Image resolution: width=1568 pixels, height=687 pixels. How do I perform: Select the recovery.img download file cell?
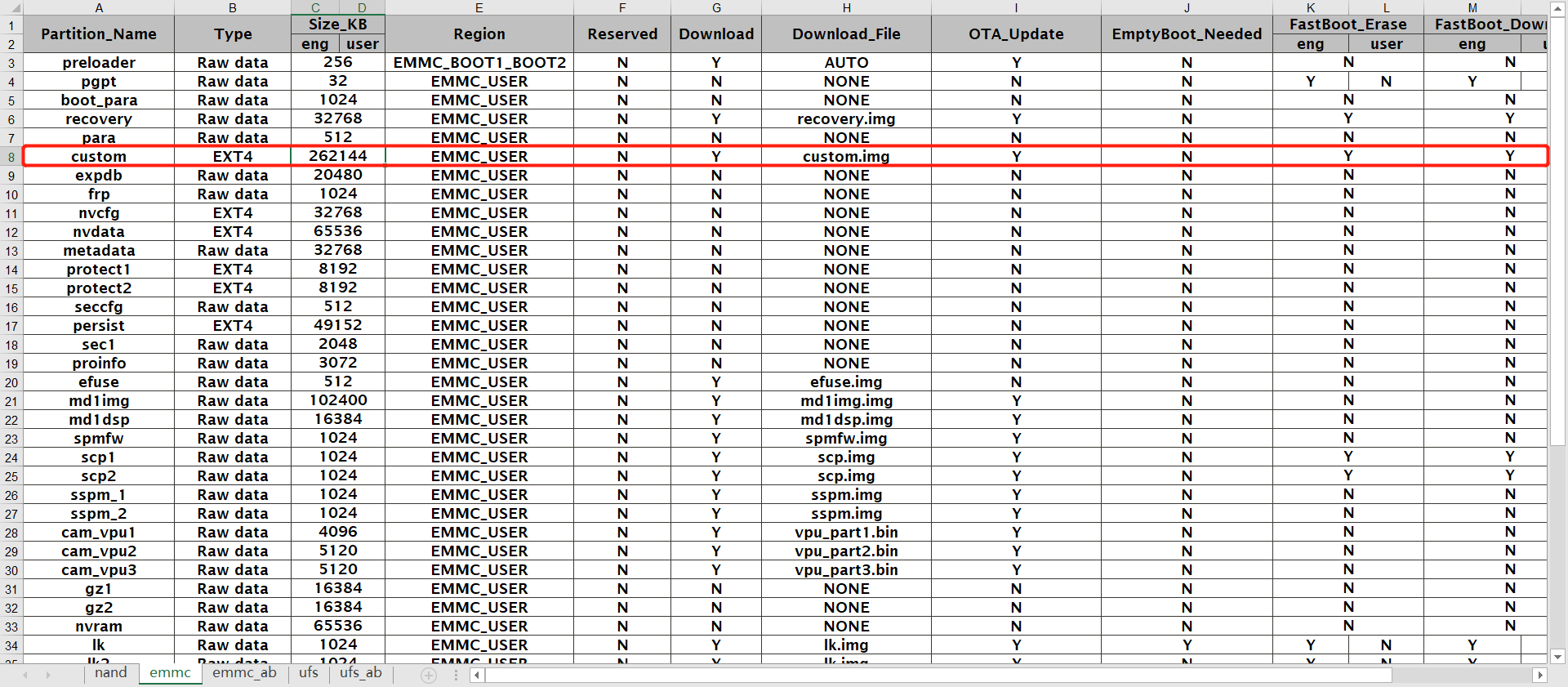[847, 119]
